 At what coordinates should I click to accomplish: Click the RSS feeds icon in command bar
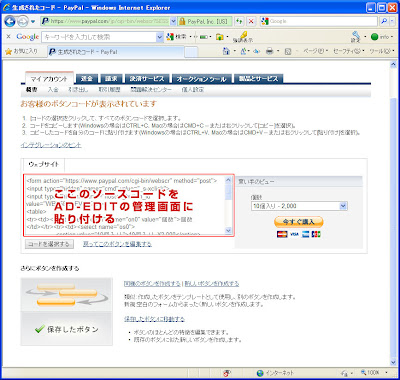243,51
